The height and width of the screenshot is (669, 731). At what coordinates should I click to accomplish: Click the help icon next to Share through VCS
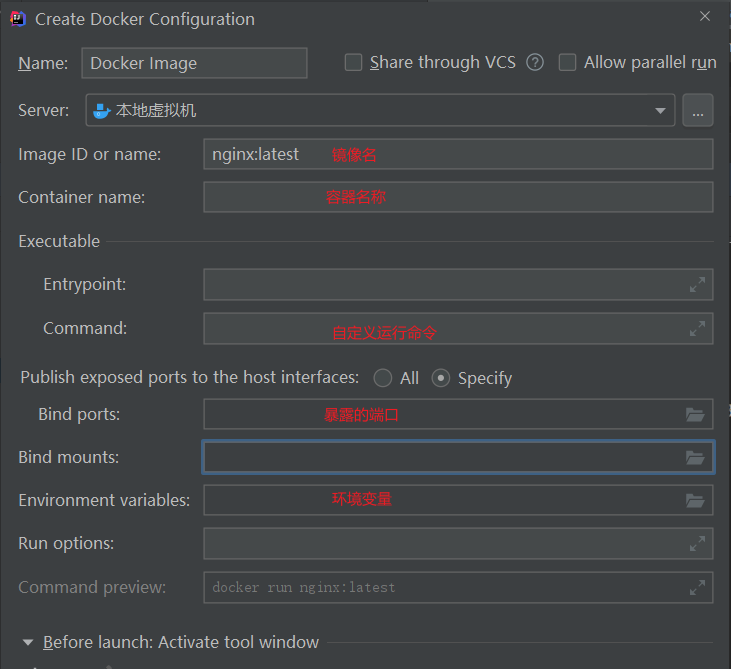click(x=535, y=62)
